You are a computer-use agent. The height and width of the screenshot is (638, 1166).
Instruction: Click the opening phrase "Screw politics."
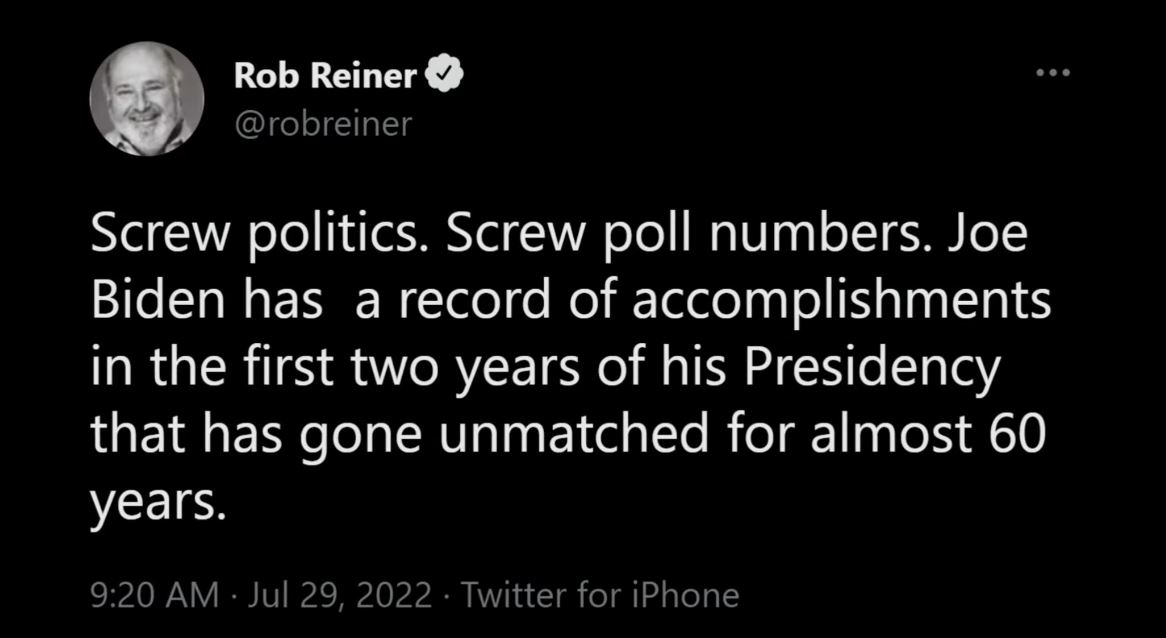(262, 236)
